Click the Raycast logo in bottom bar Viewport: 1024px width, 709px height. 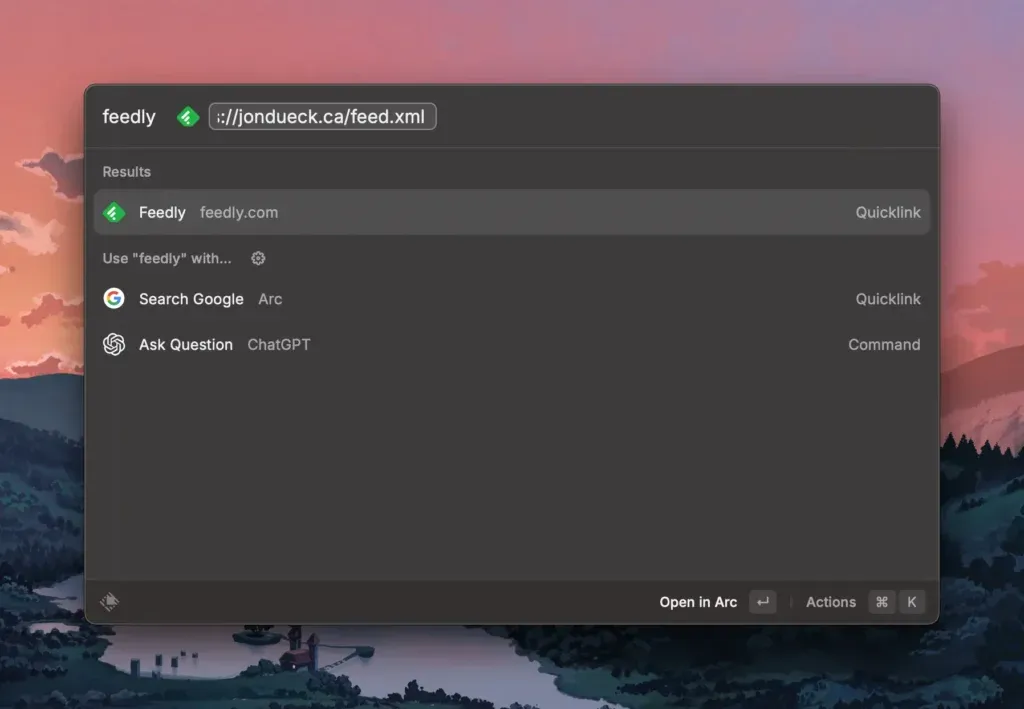pos(110,601)
